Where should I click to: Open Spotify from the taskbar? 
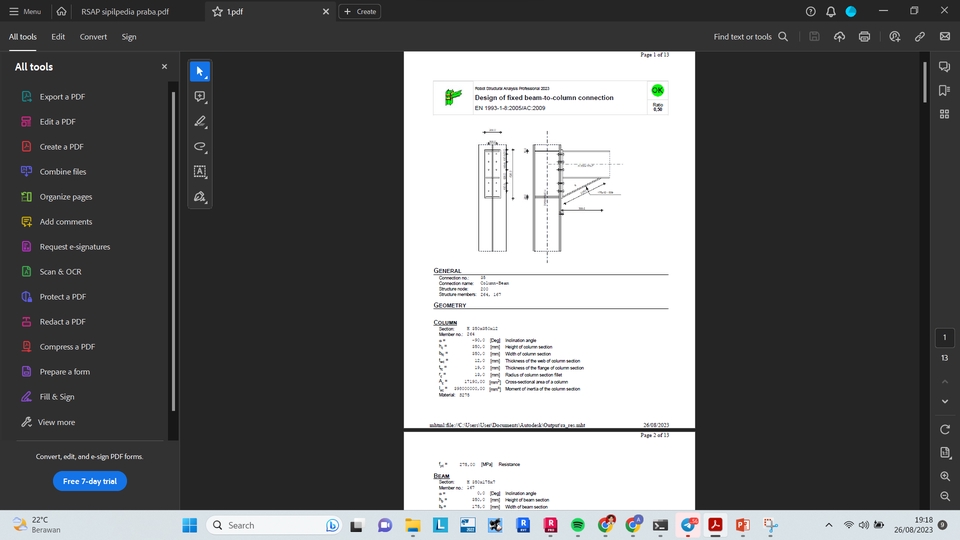point(577,525)
